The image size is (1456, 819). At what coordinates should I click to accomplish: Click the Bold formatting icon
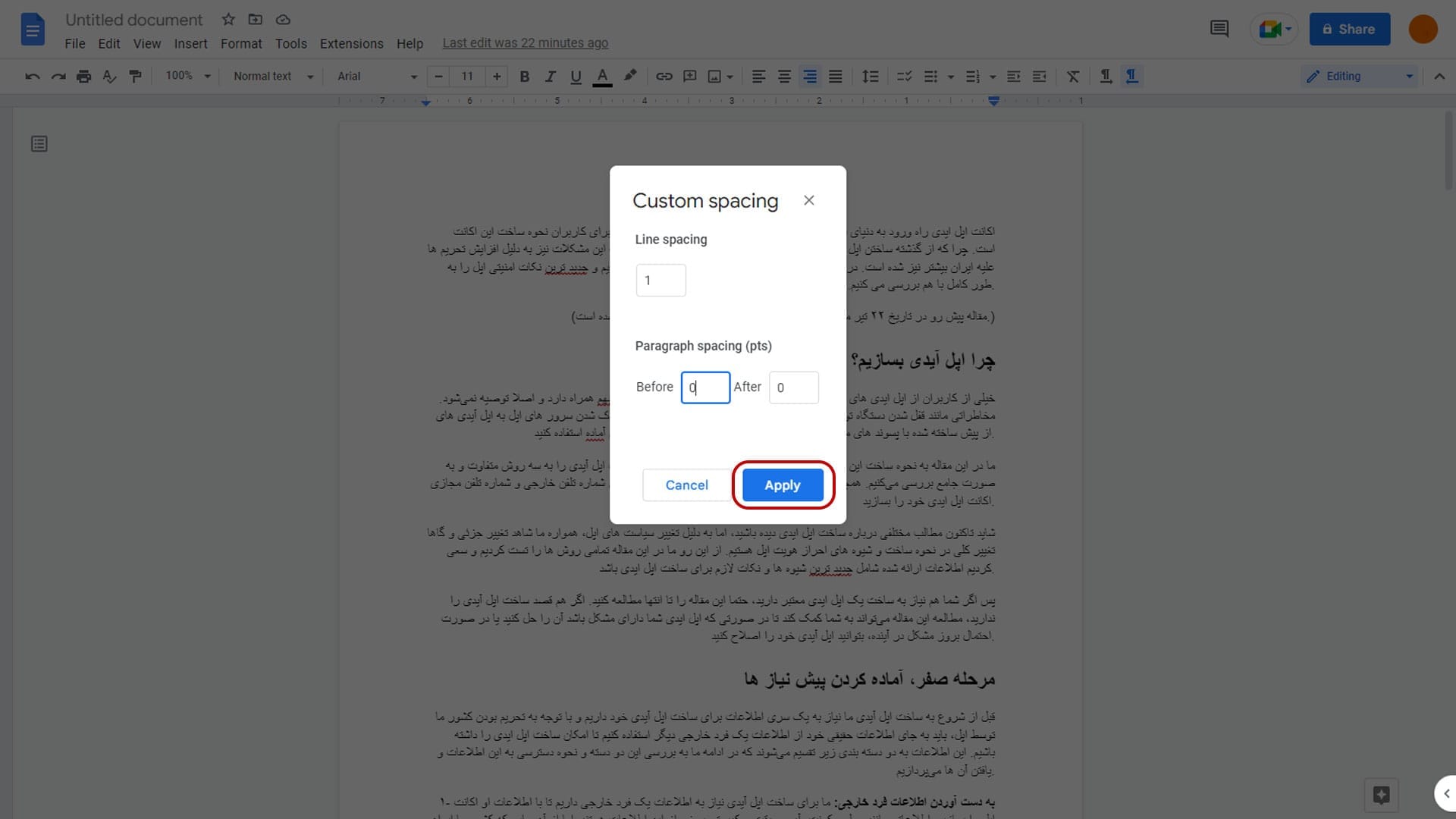coord(525,76)
